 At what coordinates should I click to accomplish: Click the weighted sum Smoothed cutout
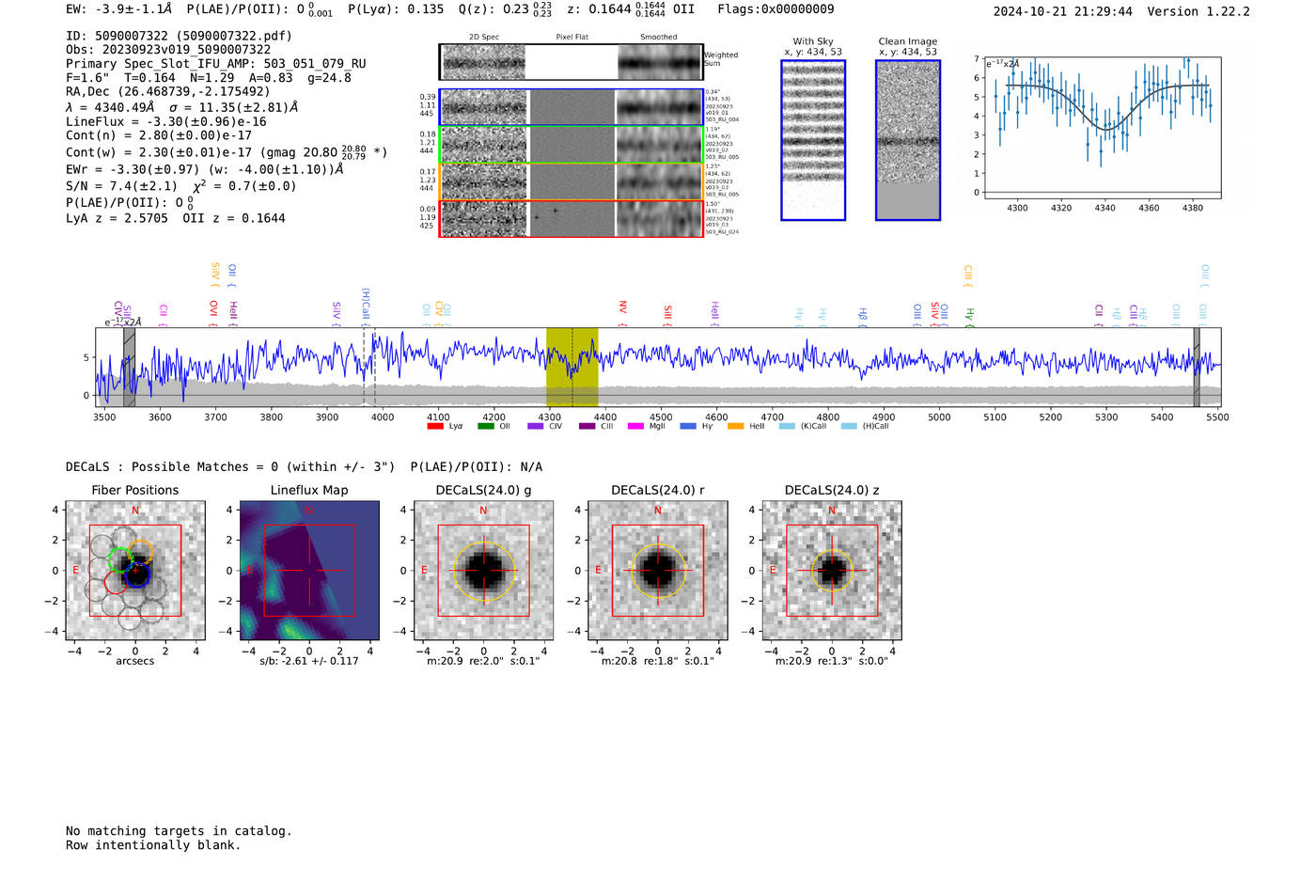pos(660,62)
